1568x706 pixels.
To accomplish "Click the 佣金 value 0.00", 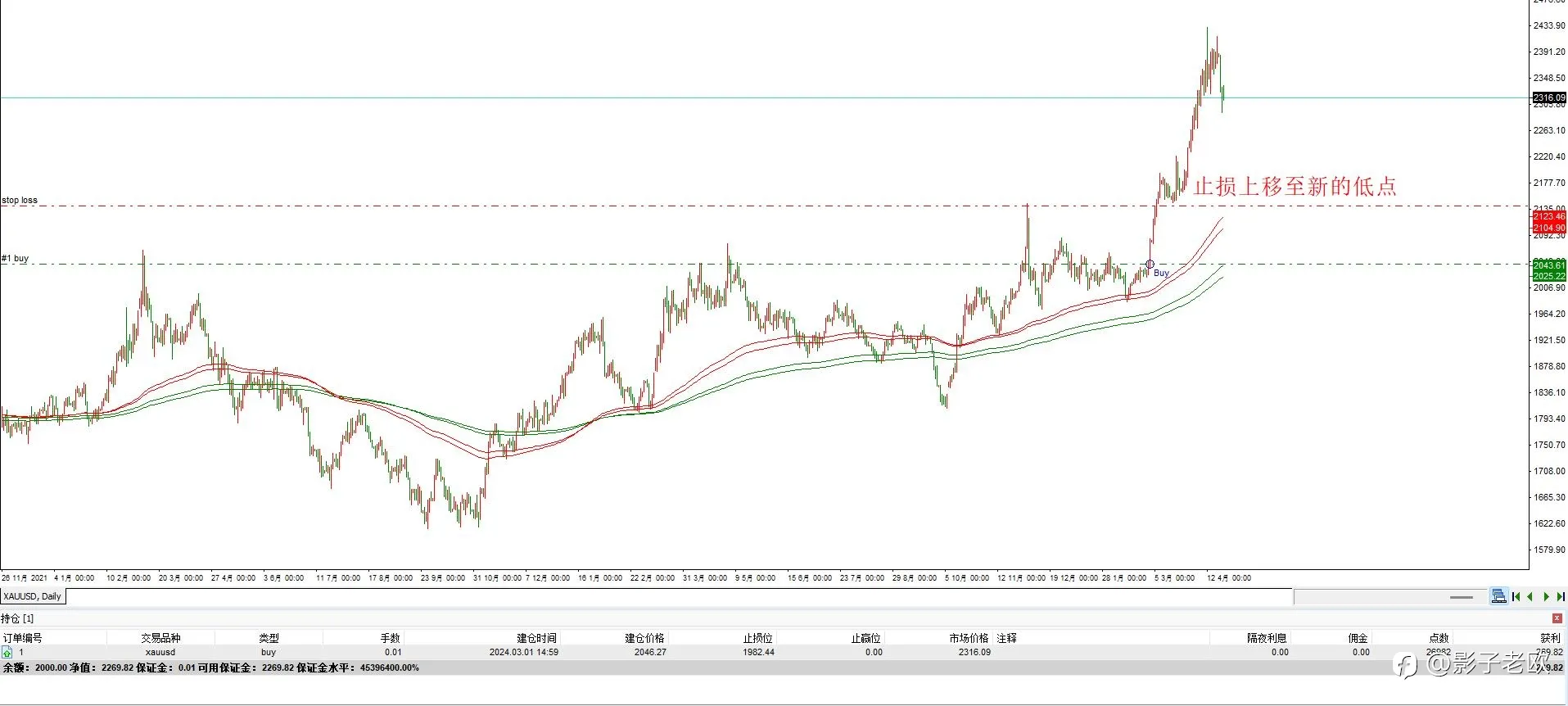I will (1361, 653).
